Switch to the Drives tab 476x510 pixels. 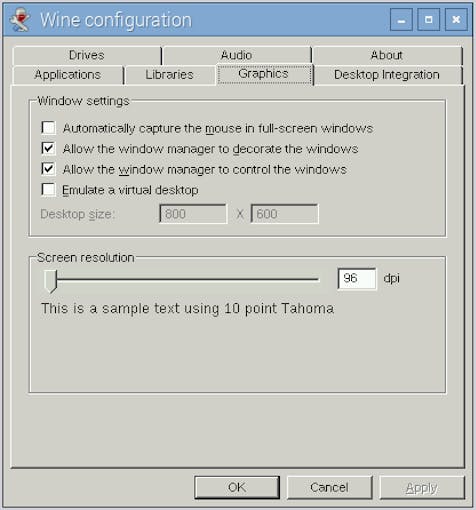click(x=87, y=55)
